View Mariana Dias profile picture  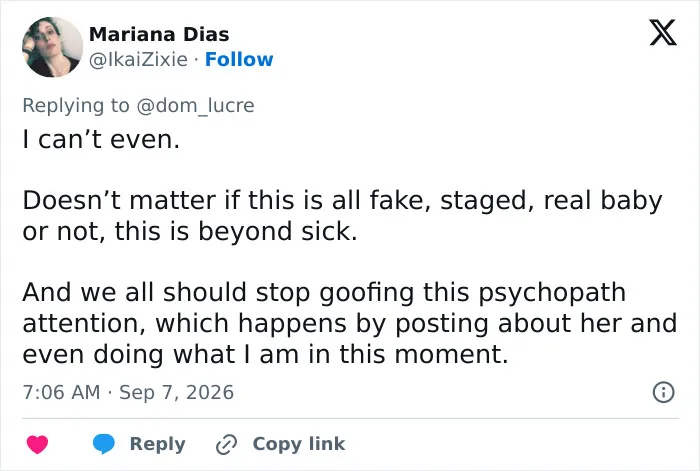pyautogui.click(x=53, y=47)
